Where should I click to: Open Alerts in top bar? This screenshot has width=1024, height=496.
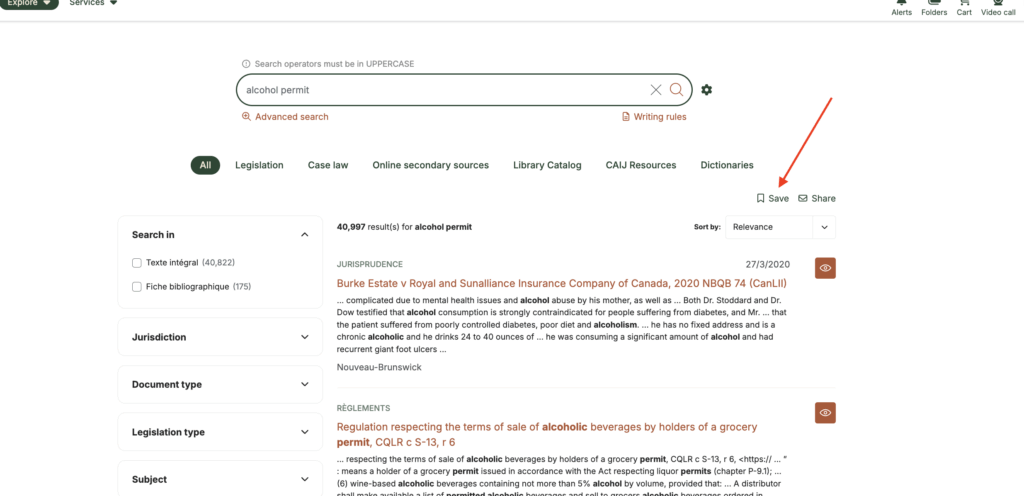point(902,8)
